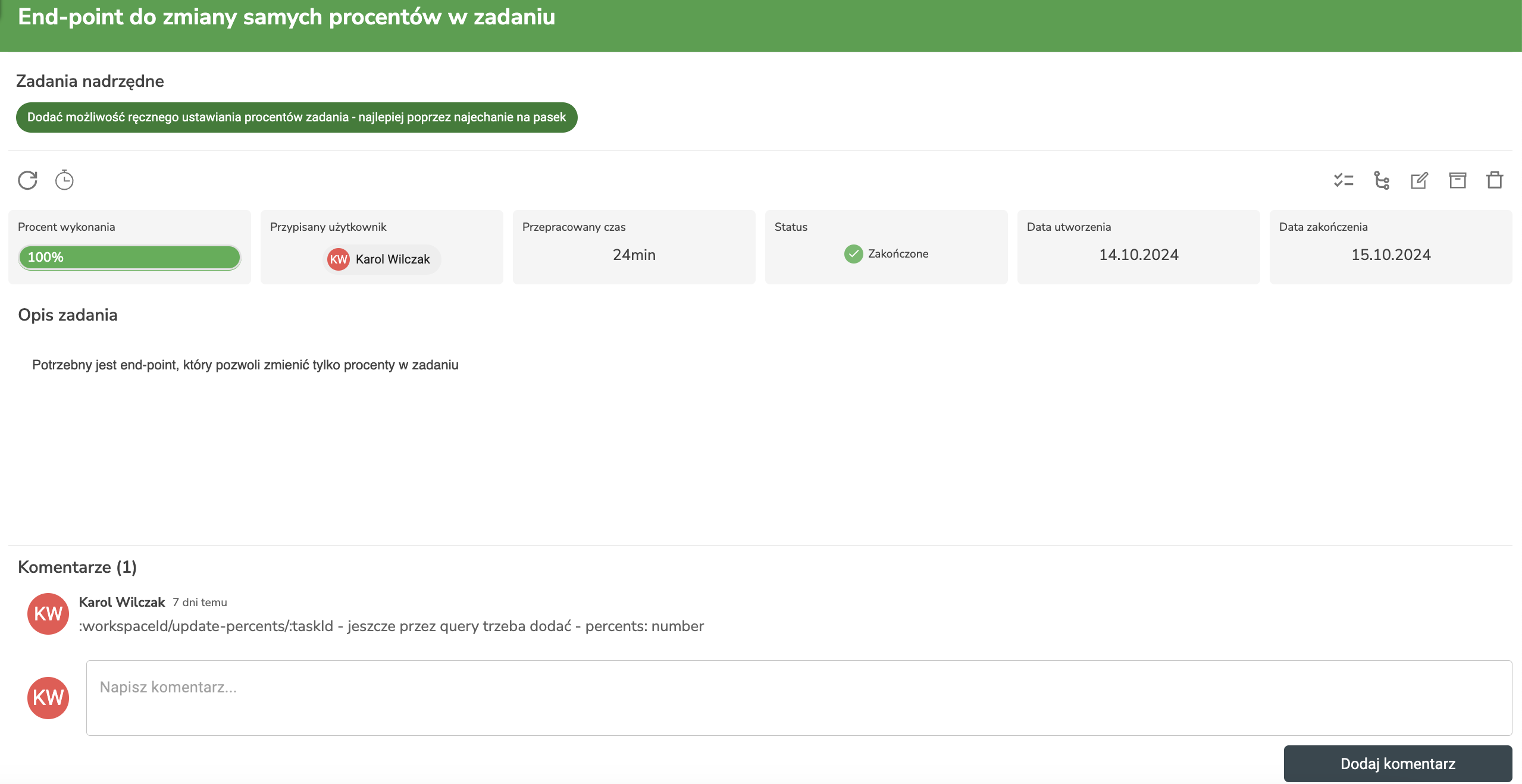1522x784 pixels.
Task: Start the timer stopwatch icon
Action: click(64, 180)
